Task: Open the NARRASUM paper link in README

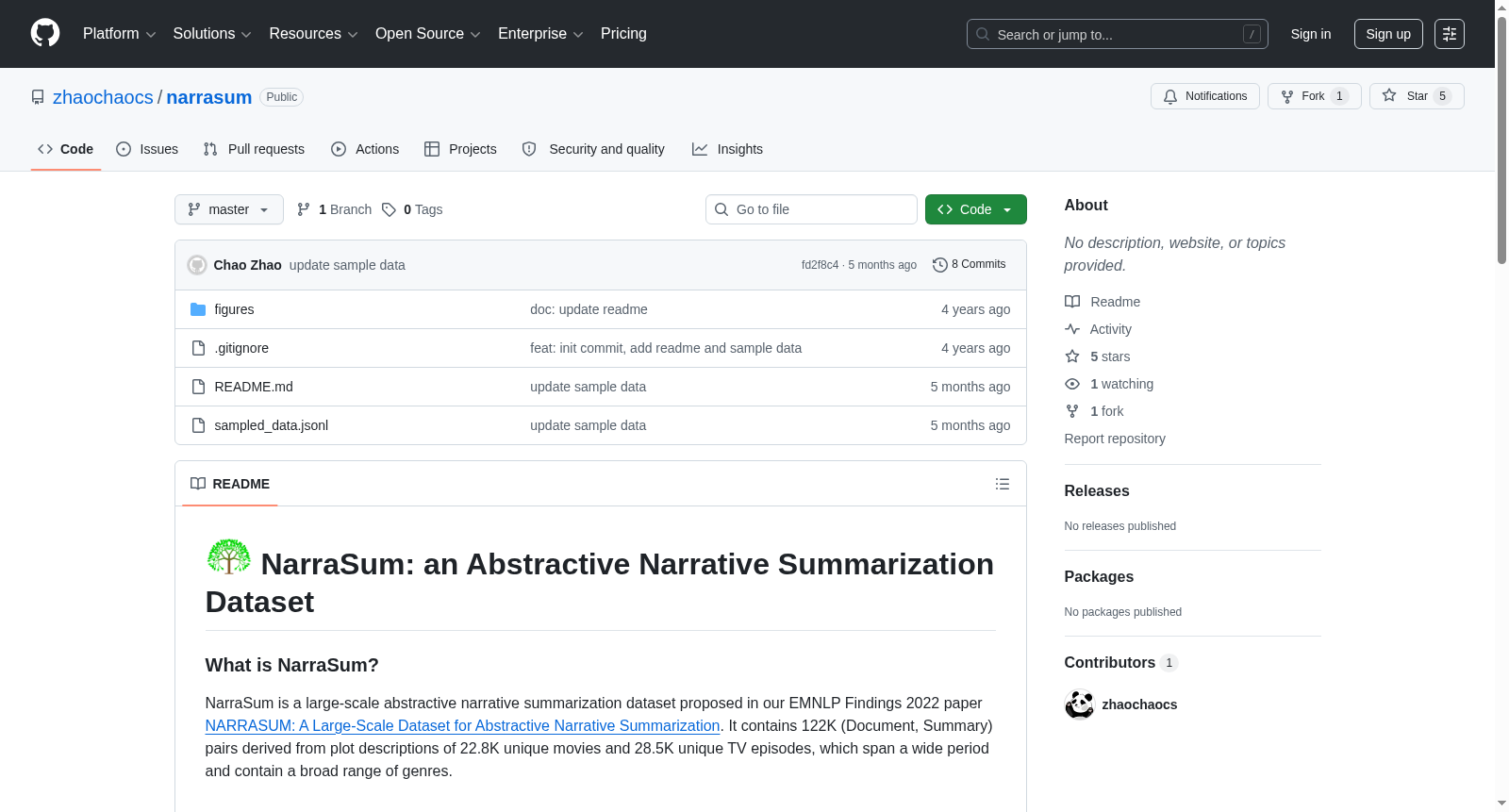Action: [463, 726]
